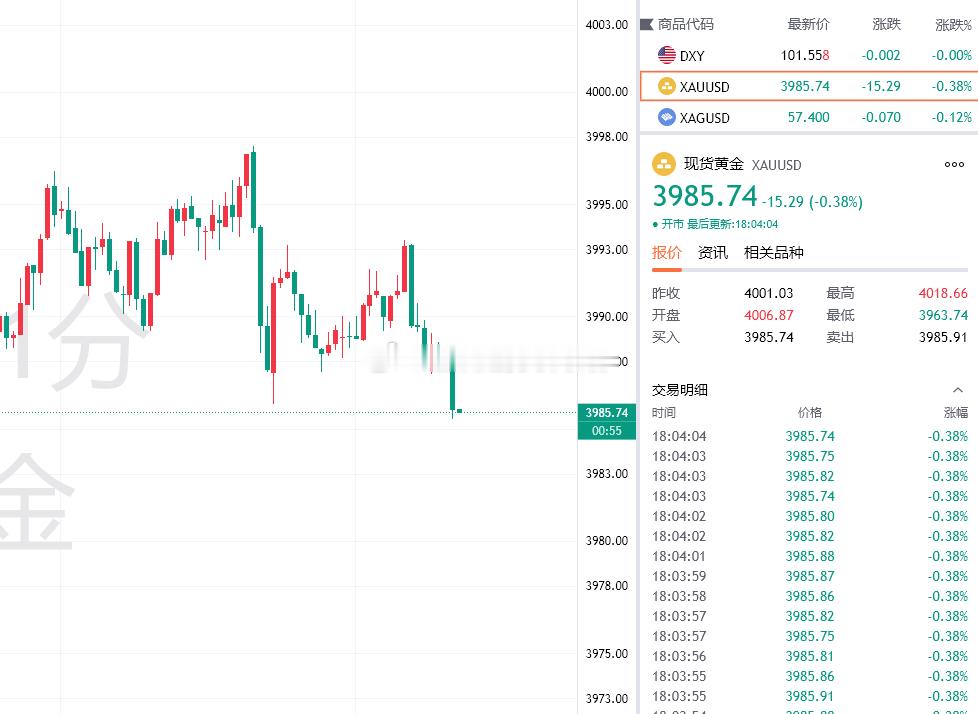Click the XAGUSD silver icon in watchlist

pos(667,117)
